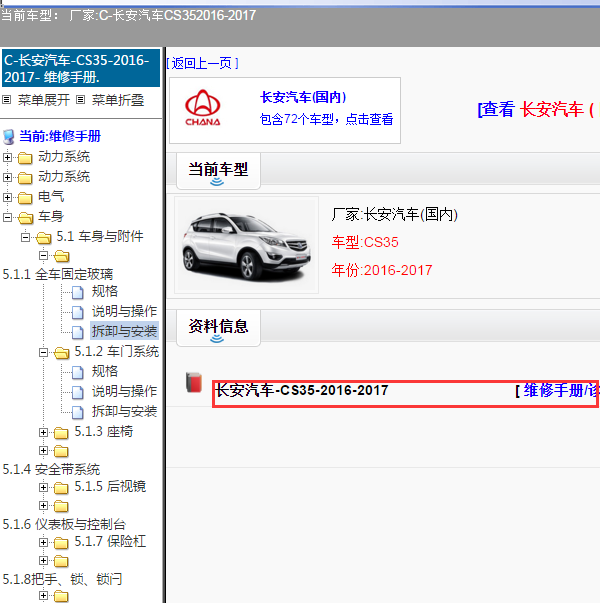600x603 pixels.
Task: Click the folder icon above 5.1.4 安全带系统
Action: [x=61, y=451]
